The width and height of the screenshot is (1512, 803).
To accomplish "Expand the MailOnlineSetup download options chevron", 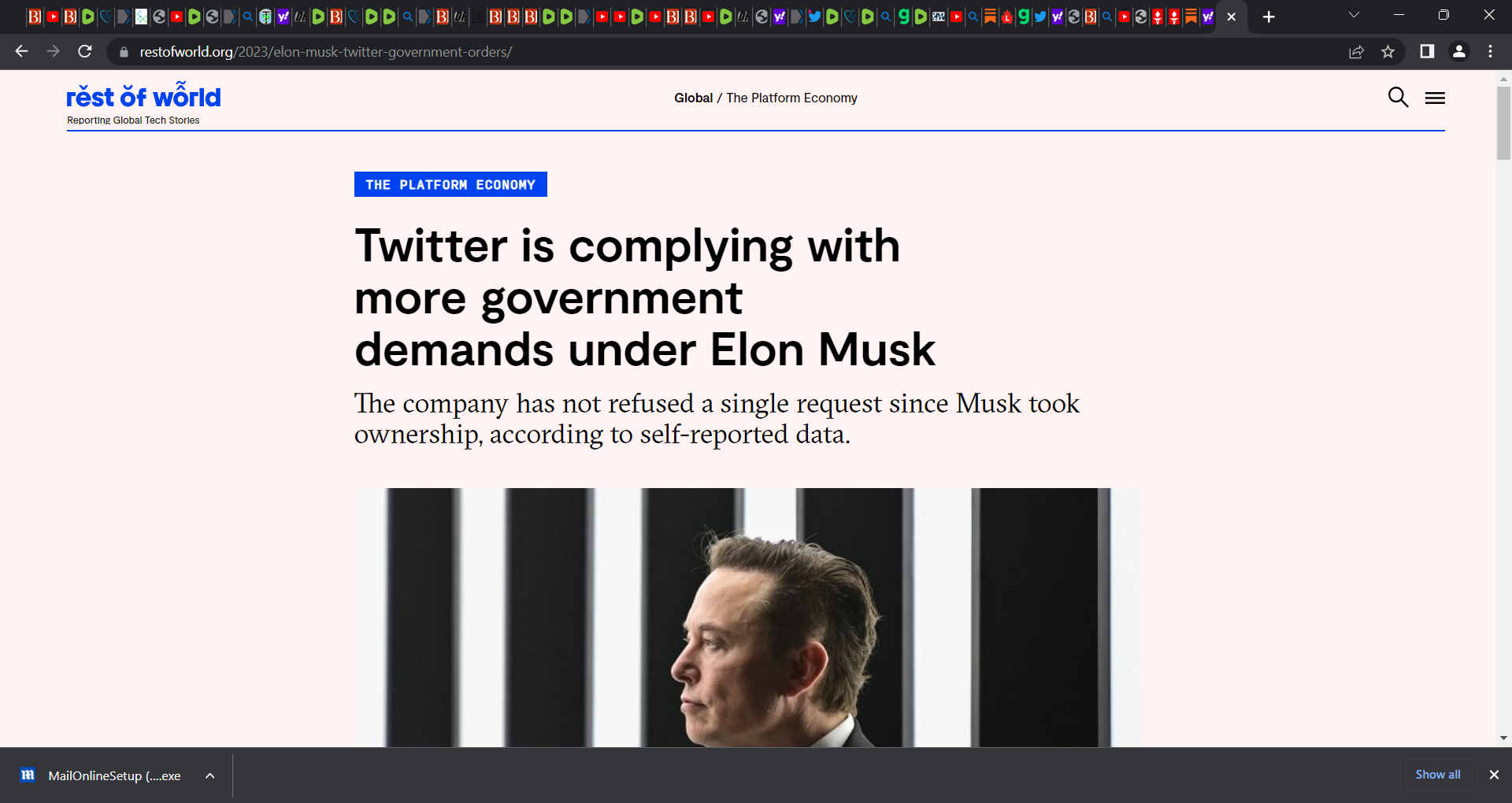I will pos(210,775).
